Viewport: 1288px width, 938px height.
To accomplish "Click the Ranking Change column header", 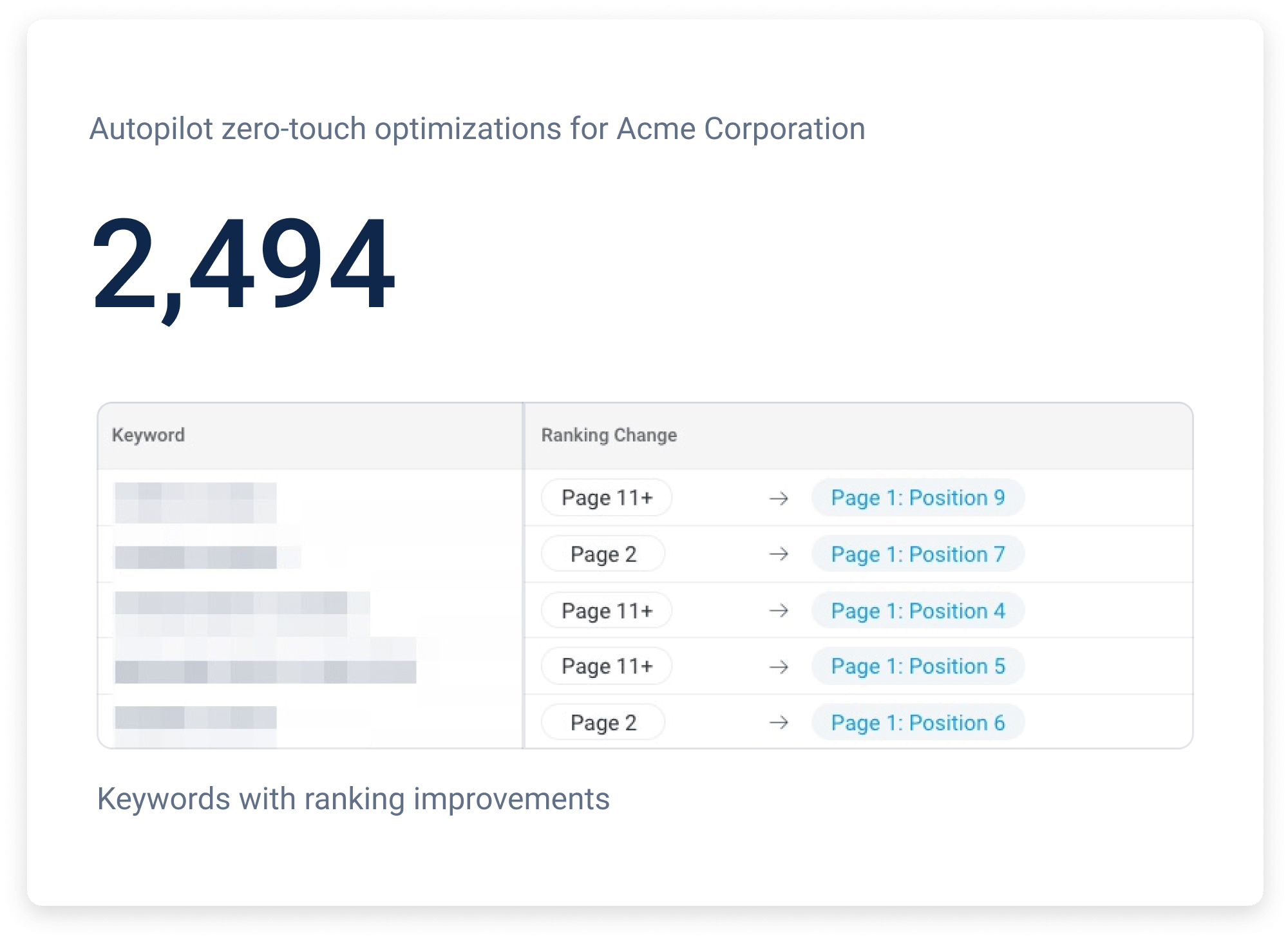I will (609, 435).
